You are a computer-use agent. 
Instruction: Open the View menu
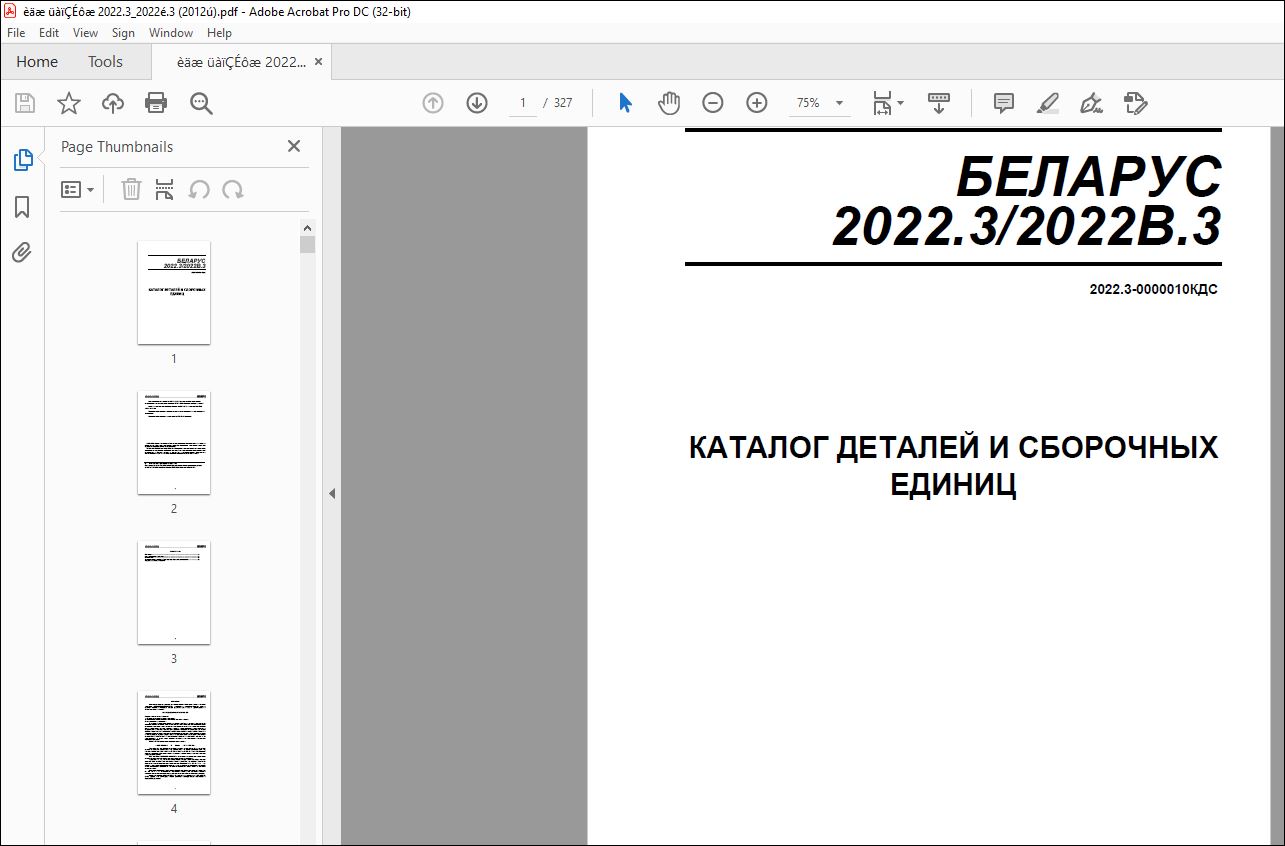click(x=85, y=33)
